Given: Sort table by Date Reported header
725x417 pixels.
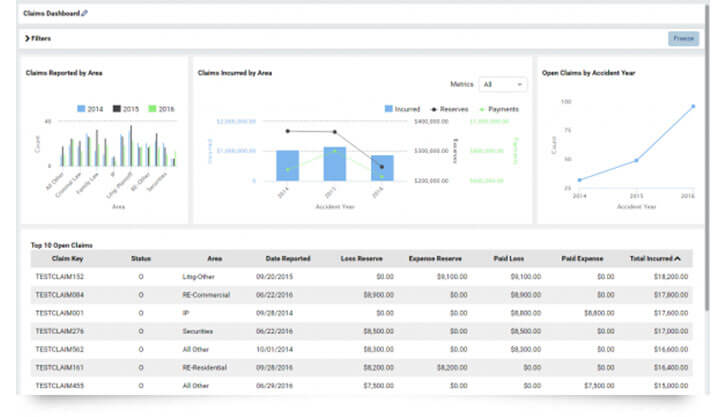Looking at the screenshot, I should tap(288, 258).
